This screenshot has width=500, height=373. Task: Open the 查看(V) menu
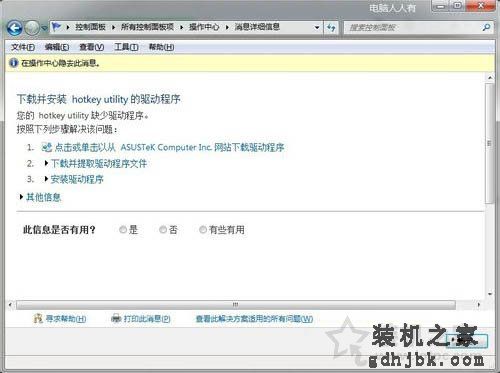[92, 47]
